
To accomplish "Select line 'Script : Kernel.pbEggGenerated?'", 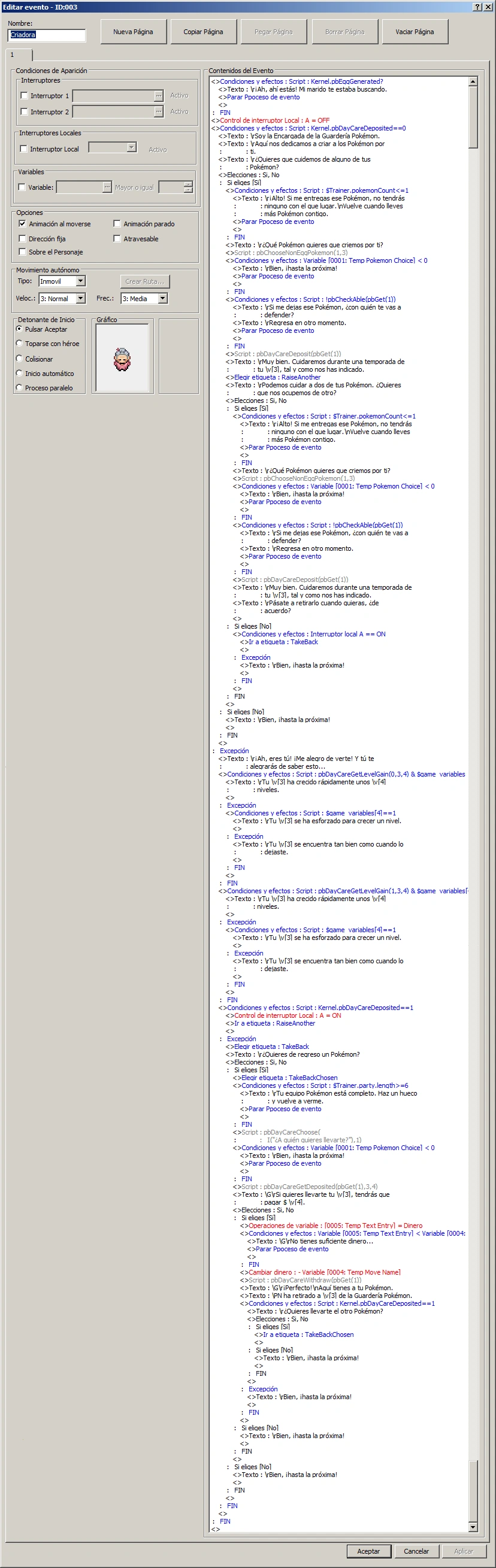I will pos(297,81).
